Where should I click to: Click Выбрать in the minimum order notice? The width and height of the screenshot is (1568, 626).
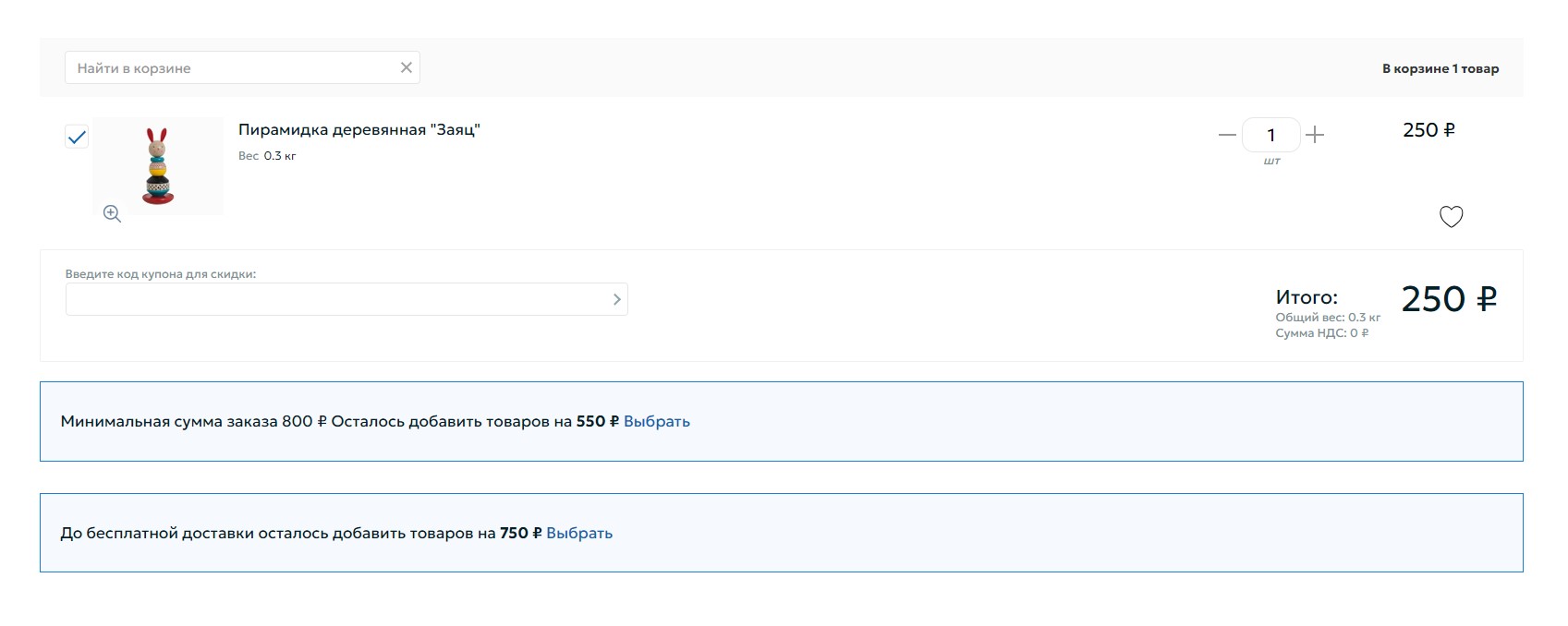coord(656,421)
